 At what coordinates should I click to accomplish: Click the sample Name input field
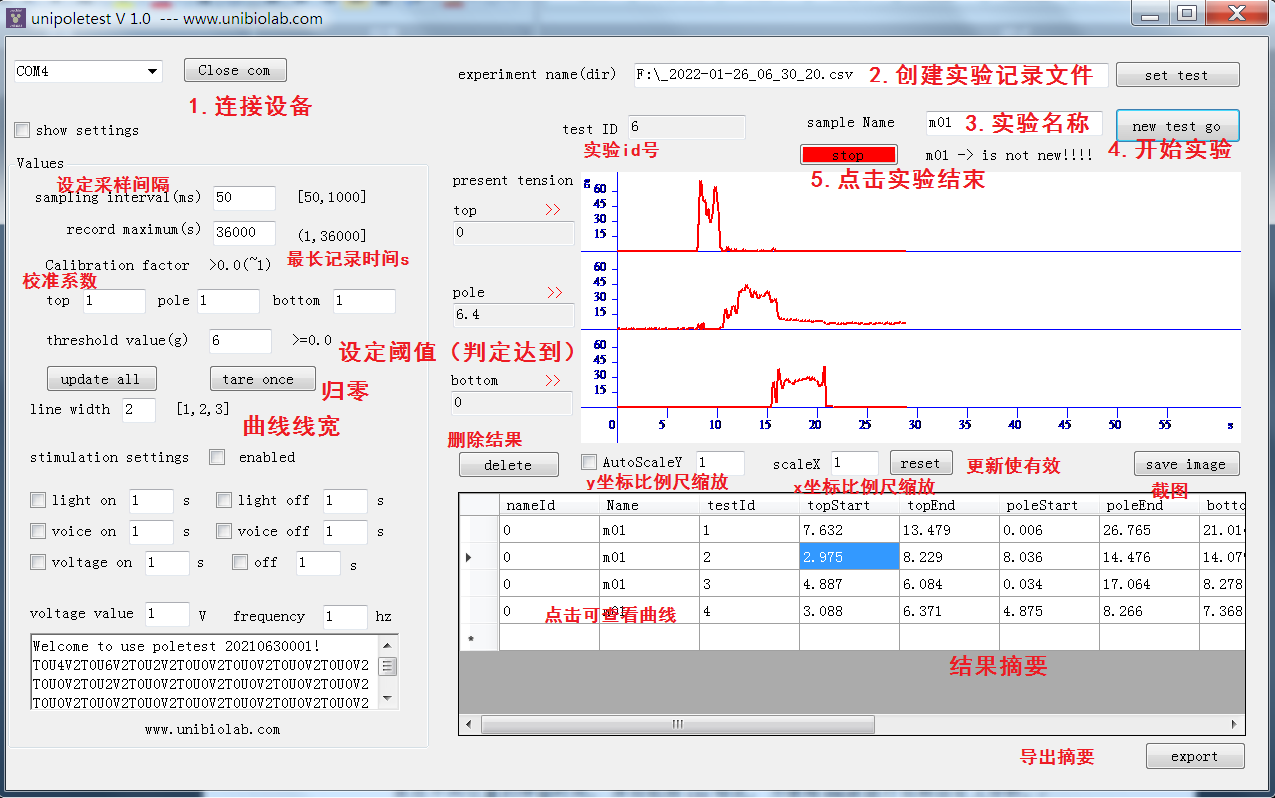pos(1013,123)
